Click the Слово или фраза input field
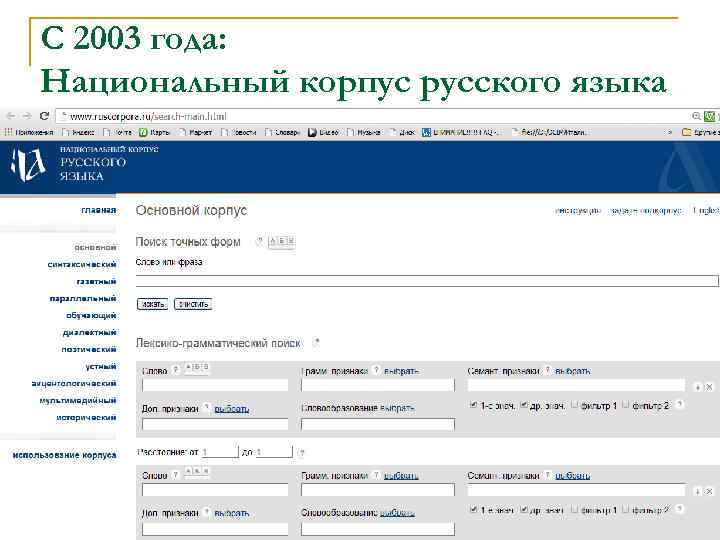 427,281
